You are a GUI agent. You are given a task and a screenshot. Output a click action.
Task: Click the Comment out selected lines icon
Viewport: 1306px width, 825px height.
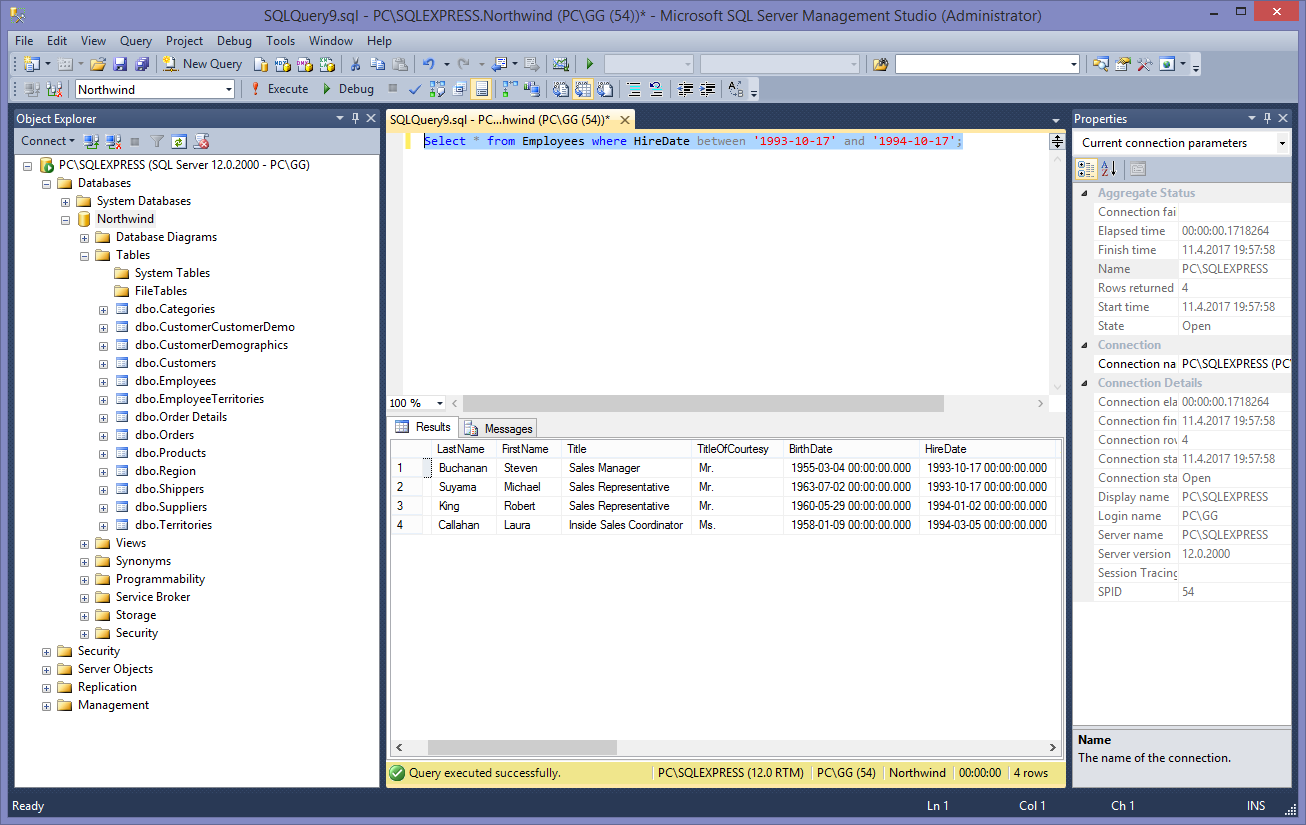pos(633,89)
